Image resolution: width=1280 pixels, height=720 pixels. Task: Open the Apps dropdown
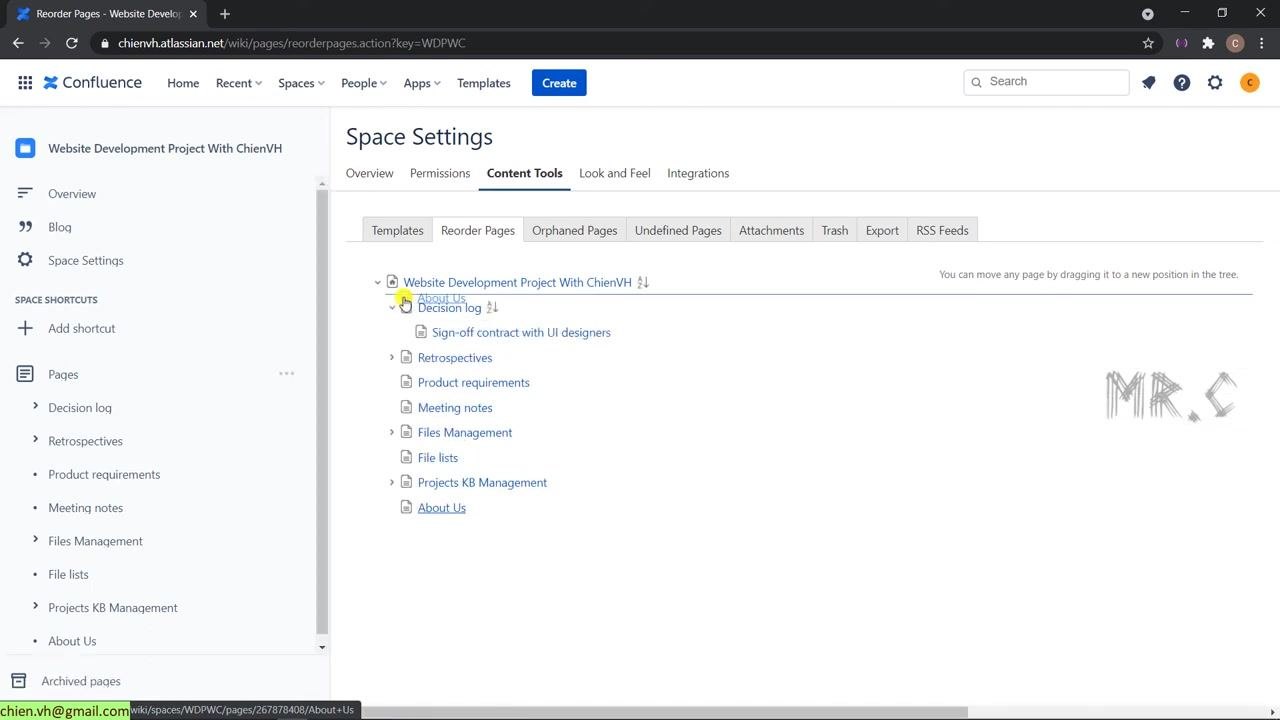tap(422, 83)
